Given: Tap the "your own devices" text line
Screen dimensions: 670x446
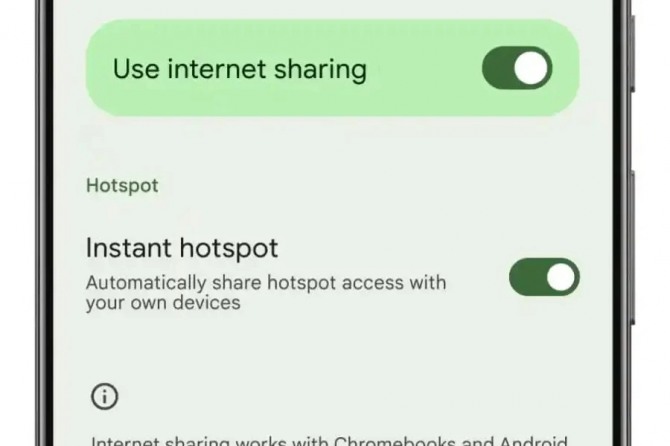Looking at the screenshot, I should (163, 303).
